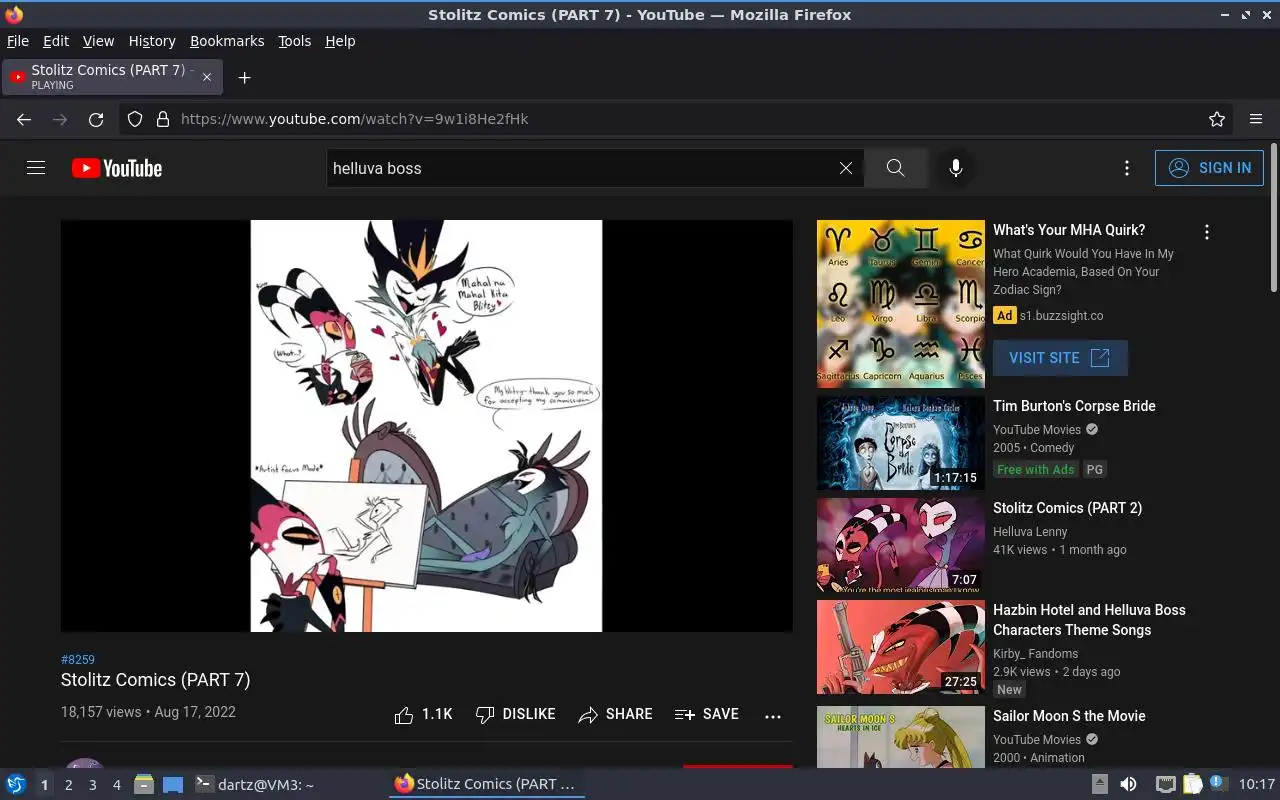
Task: Go forward one page in browser history
Action: click(60, 119)
